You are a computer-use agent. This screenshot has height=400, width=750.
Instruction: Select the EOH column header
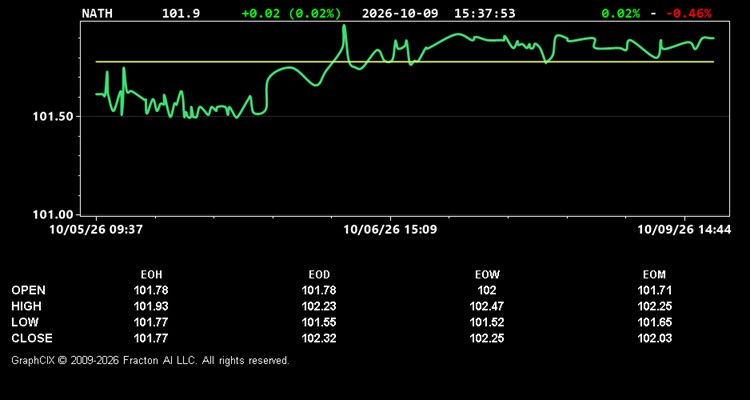151,275
